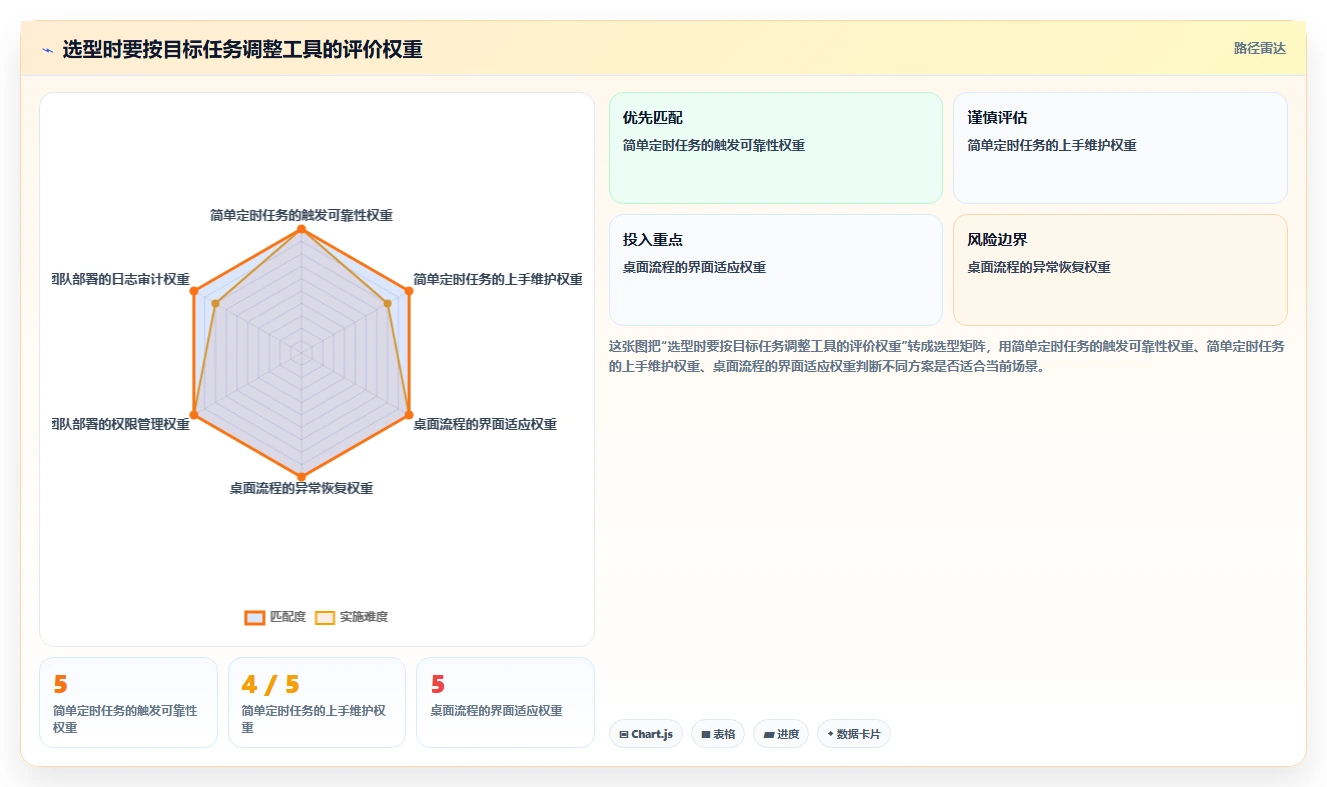The image size is (1327, 787).
Task: Click radar axis label 简单定时任务的触发可靠性权重
Action: (301, 215)
